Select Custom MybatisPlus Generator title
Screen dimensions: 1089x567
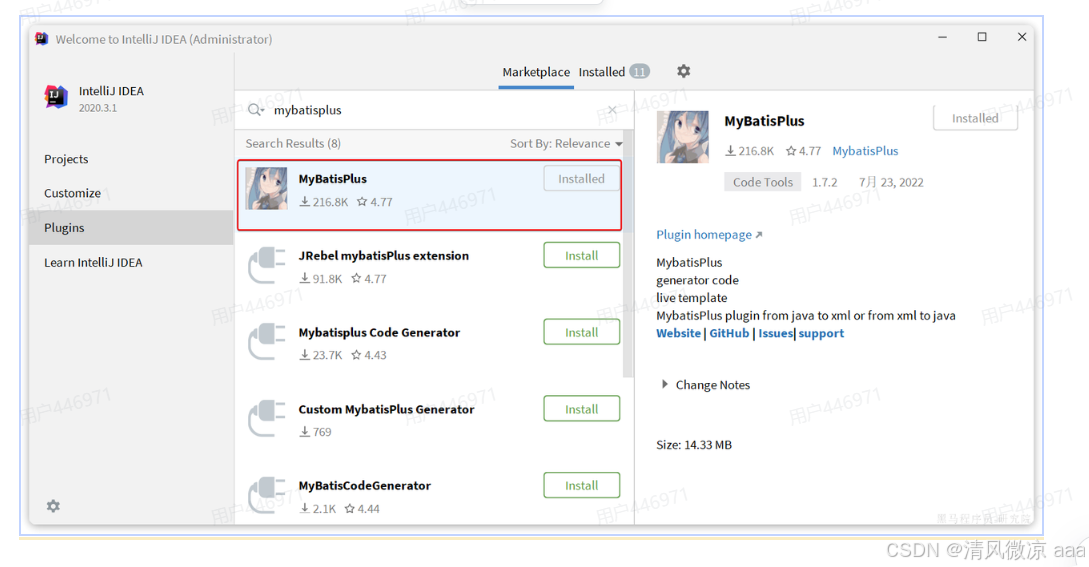(x=386, y=409)
